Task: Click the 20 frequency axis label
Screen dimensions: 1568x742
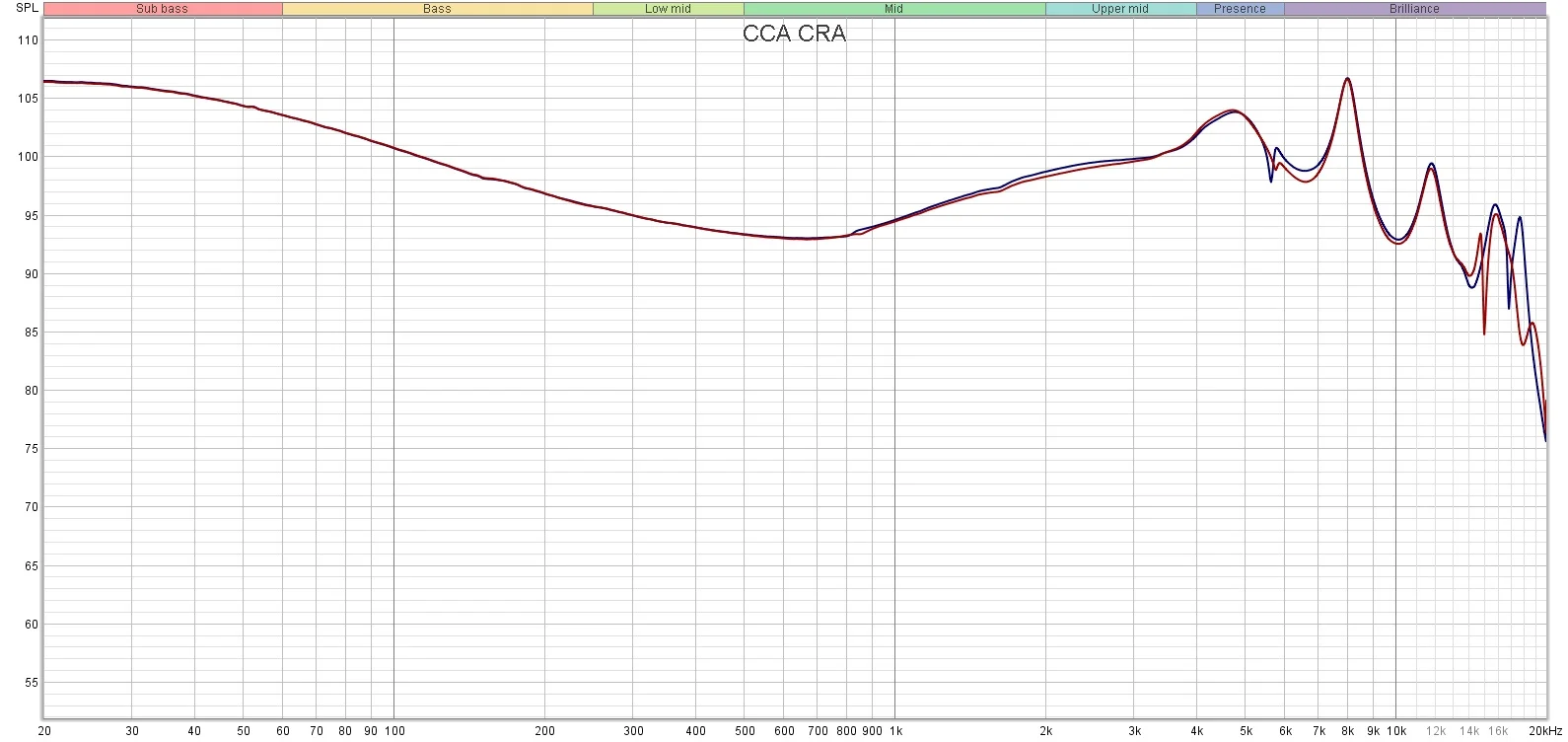Action: tap(44, 731)
